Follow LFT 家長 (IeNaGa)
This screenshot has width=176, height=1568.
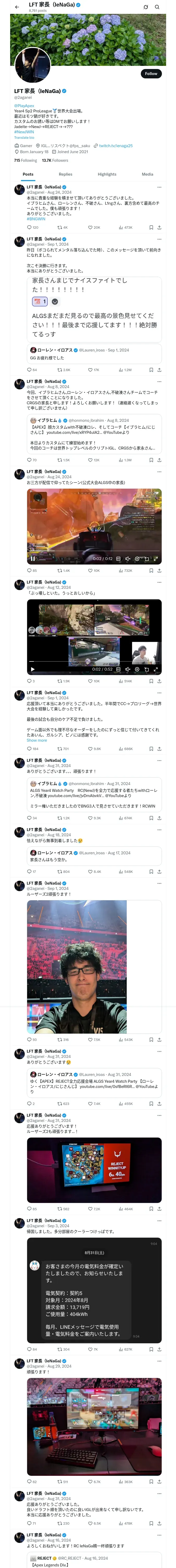pyautogui.click(x=150, y=74)
